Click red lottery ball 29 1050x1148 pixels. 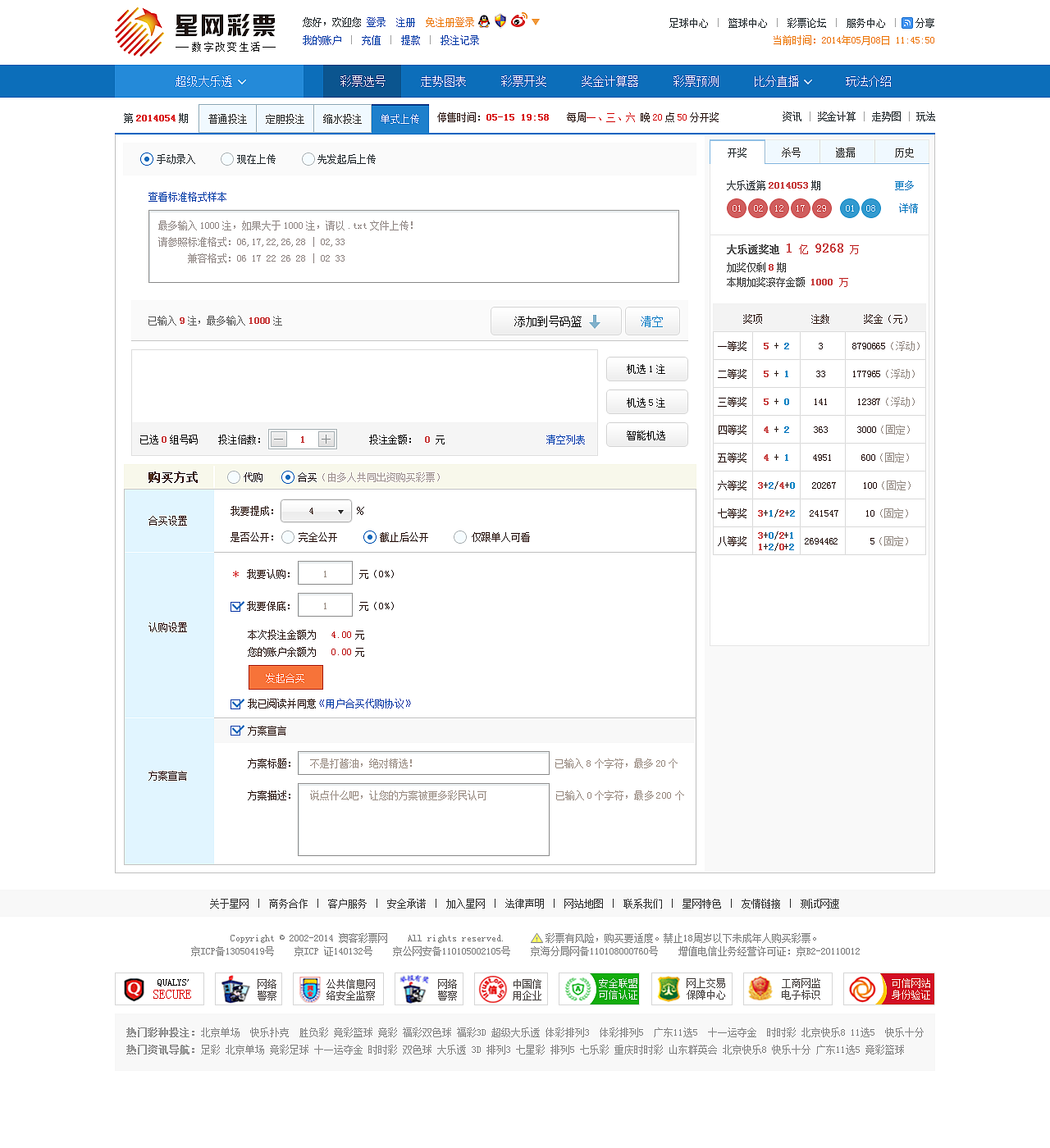(x=821, y=208)
